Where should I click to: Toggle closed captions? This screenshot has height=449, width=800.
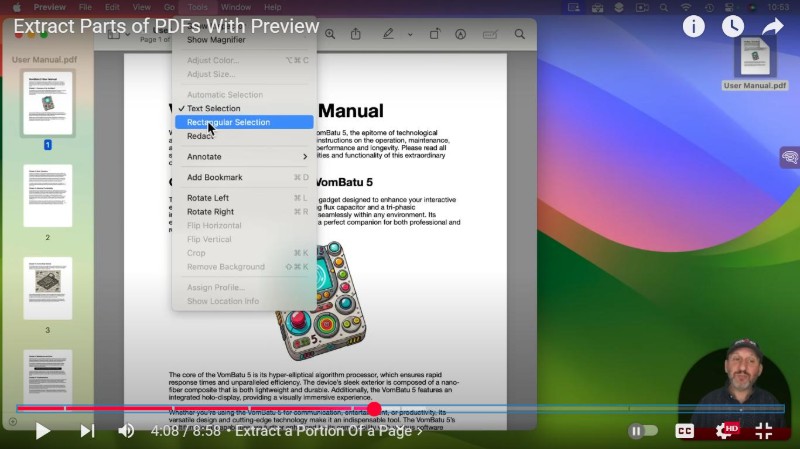click(684, 431)
